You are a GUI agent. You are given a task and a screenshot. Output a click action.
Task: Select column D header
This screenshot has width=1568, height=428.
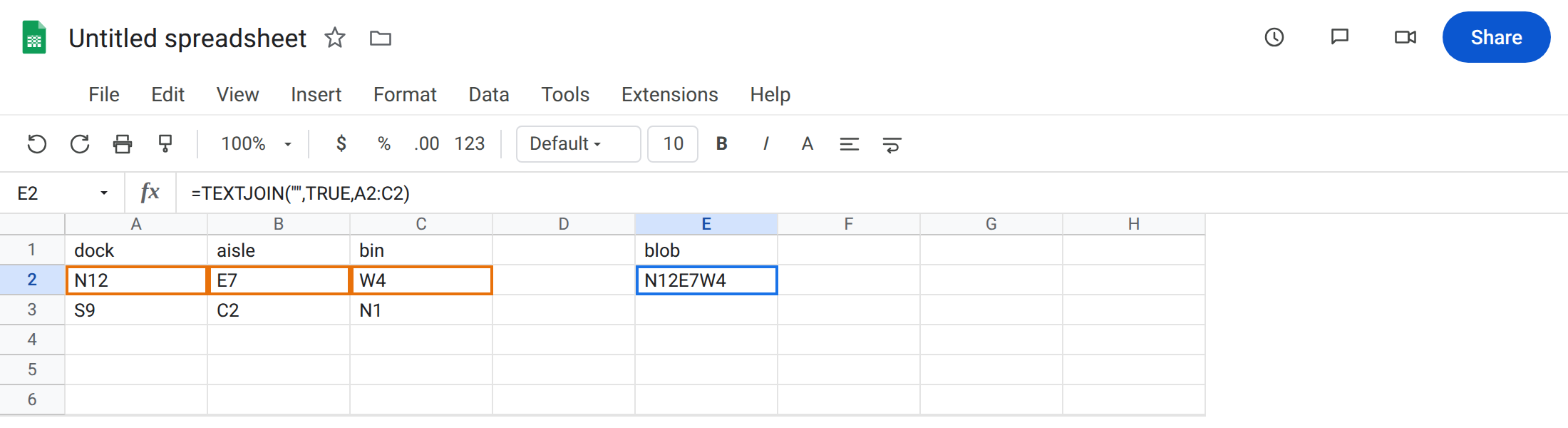(x=564, y=224)
